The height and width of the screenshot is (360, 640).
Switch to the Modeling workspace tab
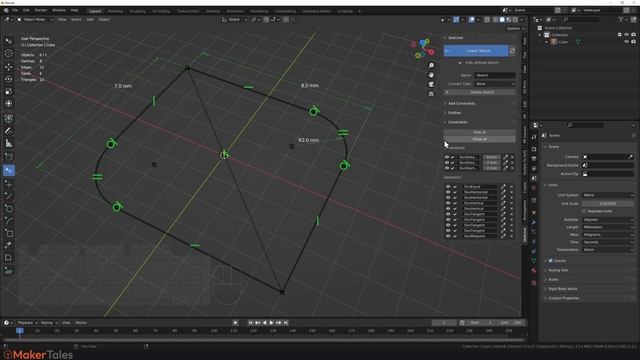115,11
